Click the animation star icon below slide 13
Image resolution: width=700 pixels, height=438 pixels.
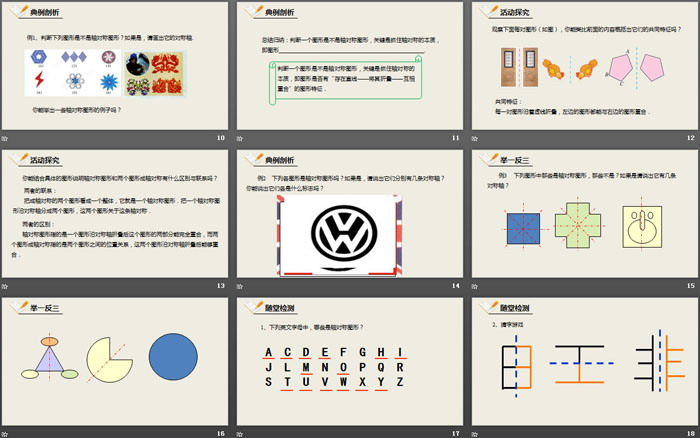(5, 286)
